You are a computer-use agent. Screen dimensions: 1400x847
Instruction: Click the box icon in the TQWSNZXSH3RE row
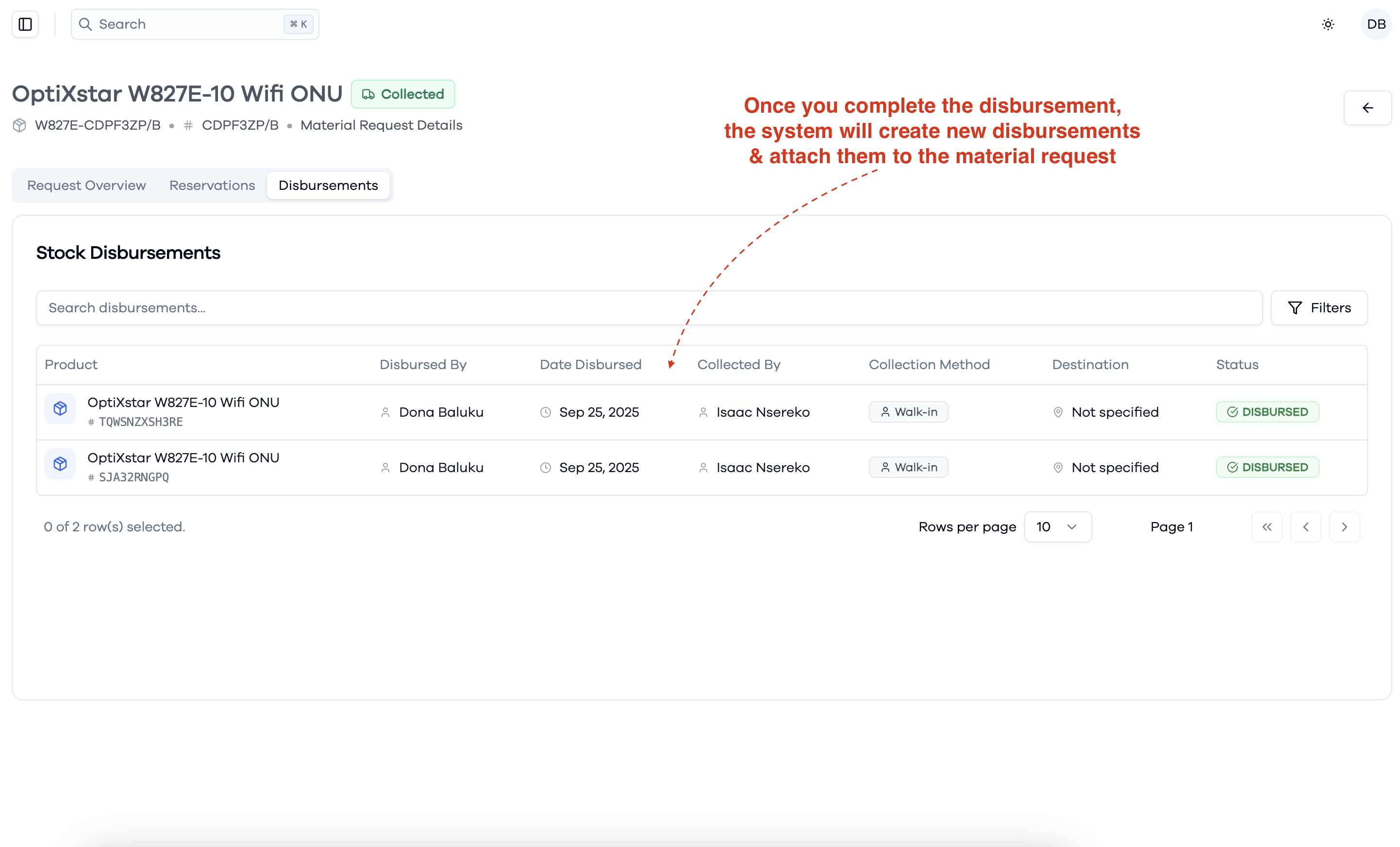coord(60,408)
